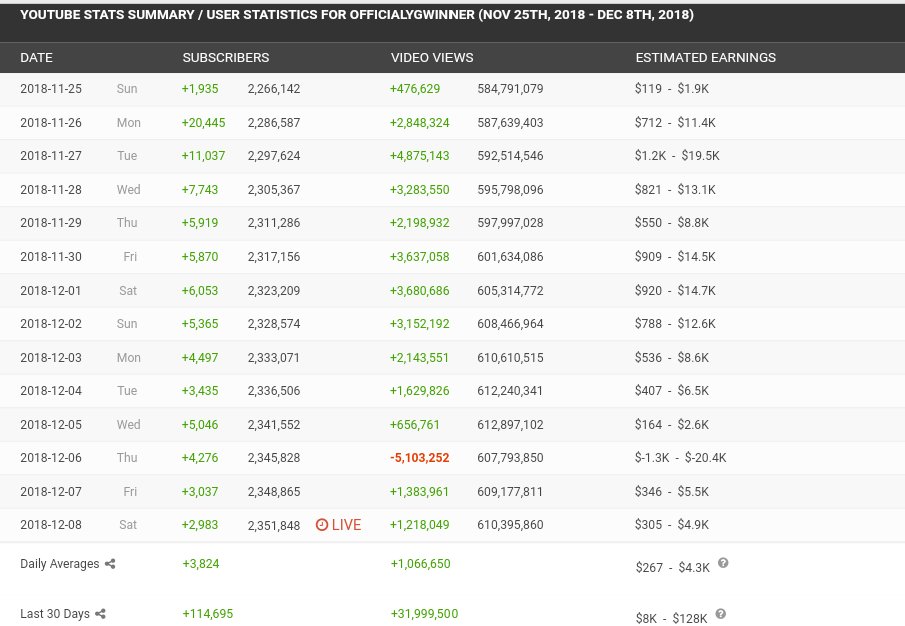Select subscriber total 2,333,071
Image resolution: width=905 pixels, height=626 pixels.
point(274,358)
